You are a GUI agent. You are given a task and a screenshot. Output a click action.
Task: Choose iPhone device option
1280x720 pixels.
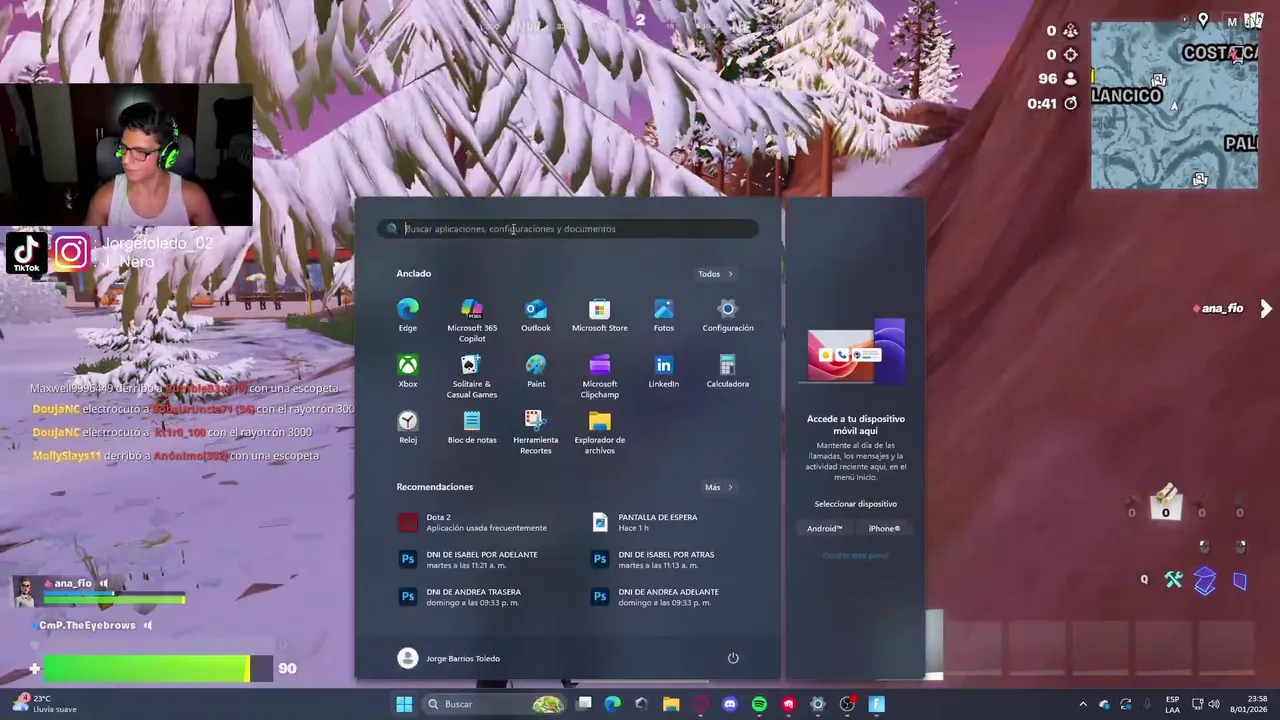click(884, 529)
